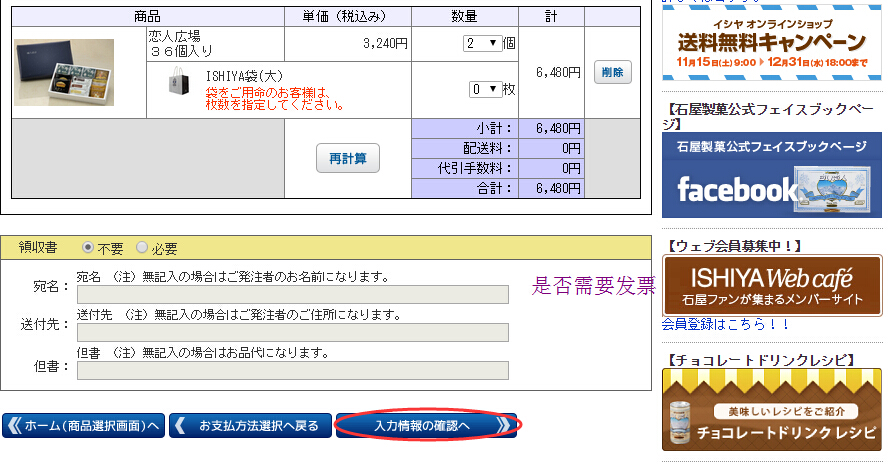Click the 削除 delete button
890x465 pixels.
tap(612, 72)
